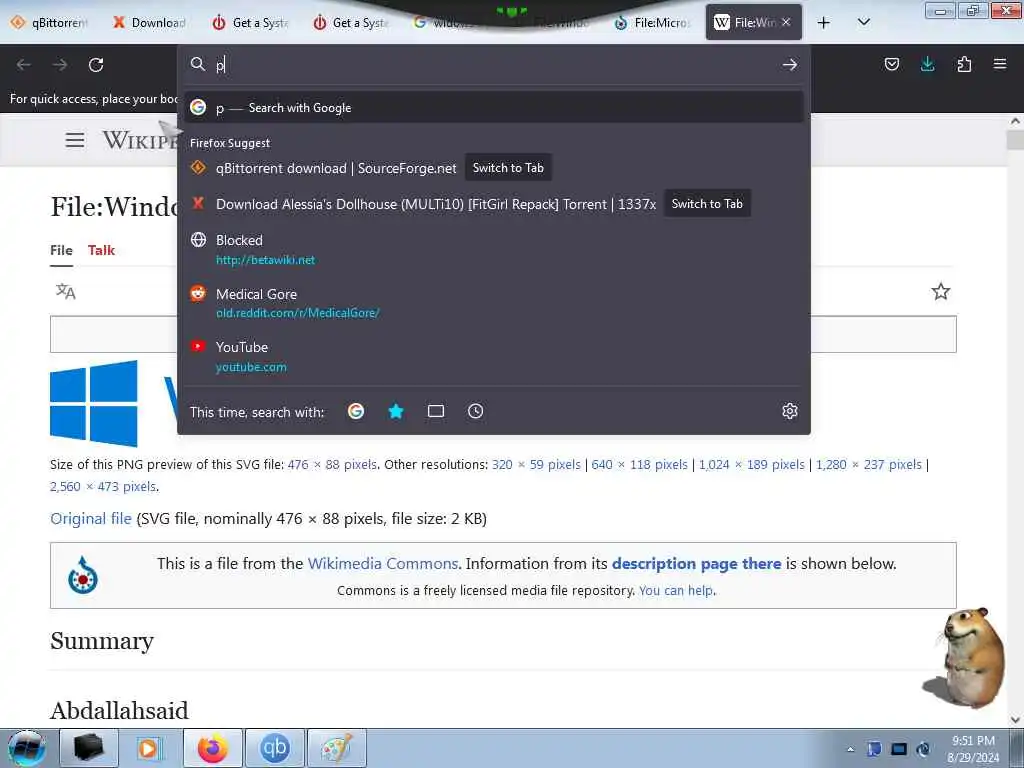Go back using the back arrow
This screenshot has height=768, width=1024.
(24, 65)
